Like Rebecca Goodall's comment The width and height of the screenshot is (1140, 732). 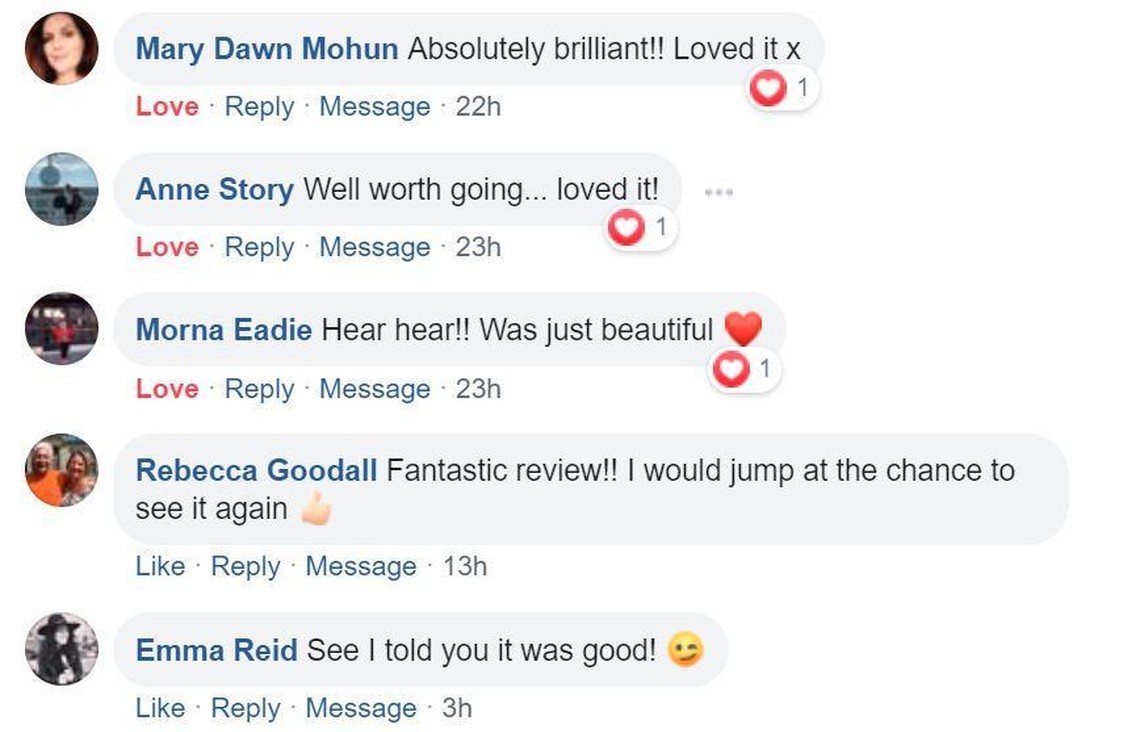pyautogui.click(x=160, y=566)
